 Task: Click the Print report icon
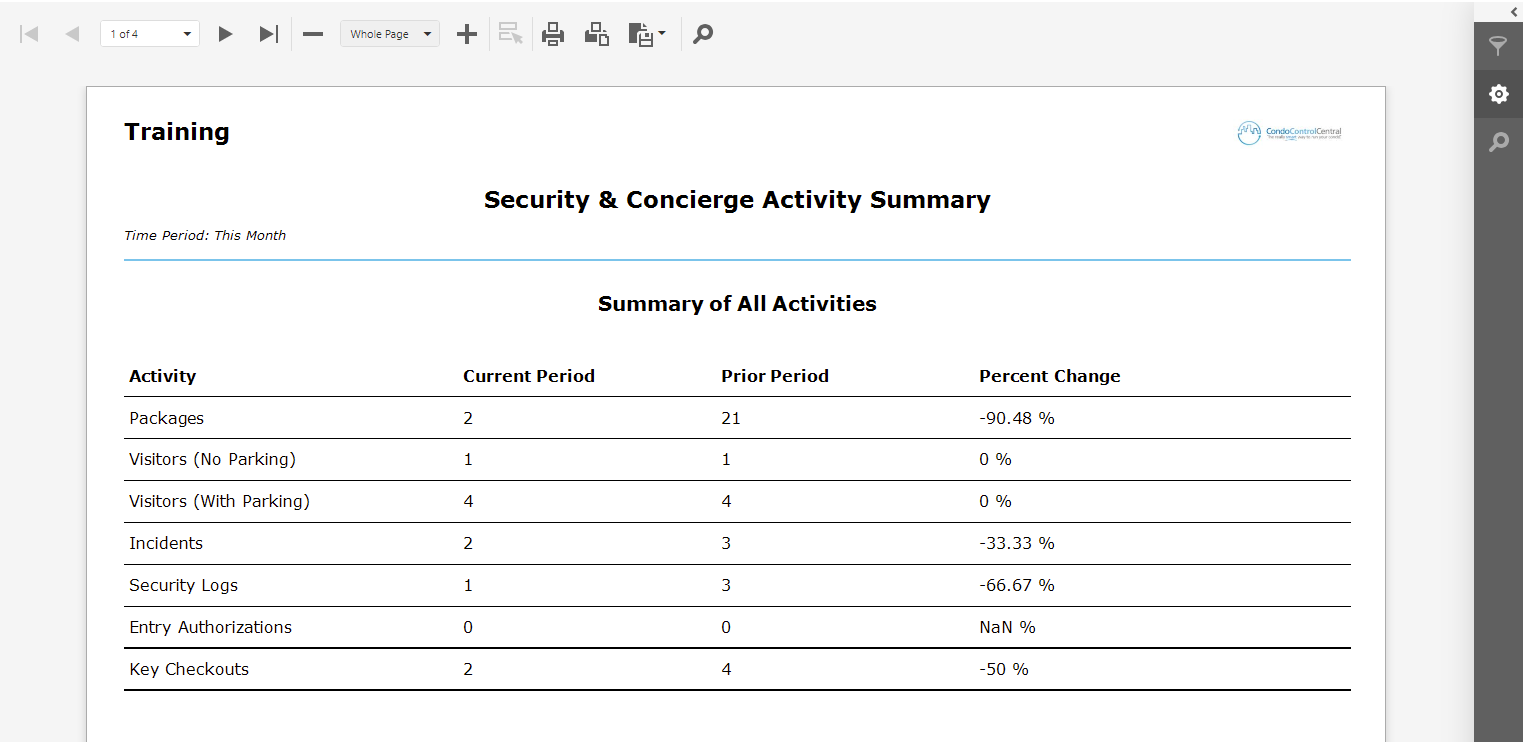[553, 33]
